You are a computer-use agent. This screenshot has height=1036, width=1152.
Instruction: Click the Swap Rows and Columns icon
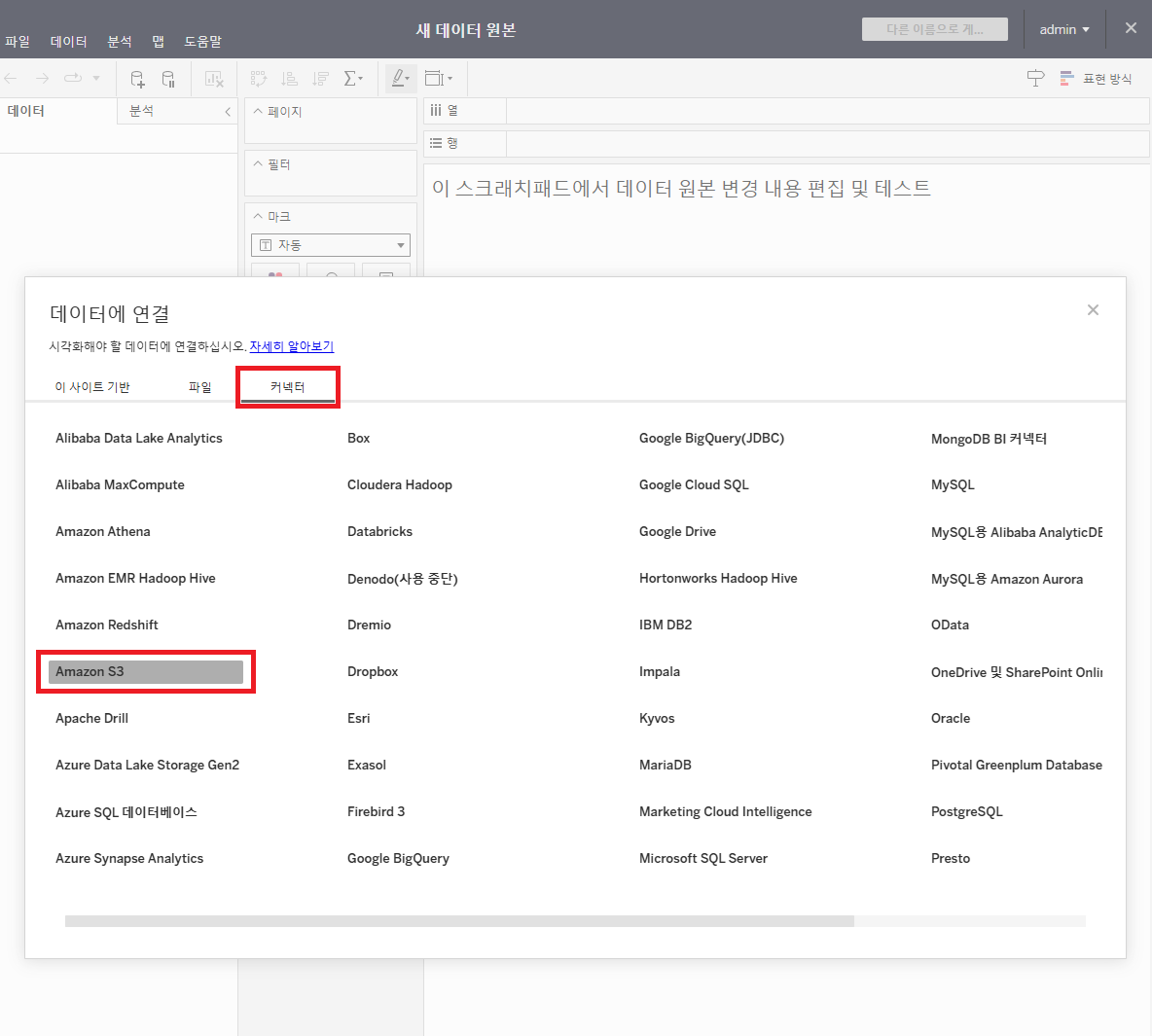[259, 79]
